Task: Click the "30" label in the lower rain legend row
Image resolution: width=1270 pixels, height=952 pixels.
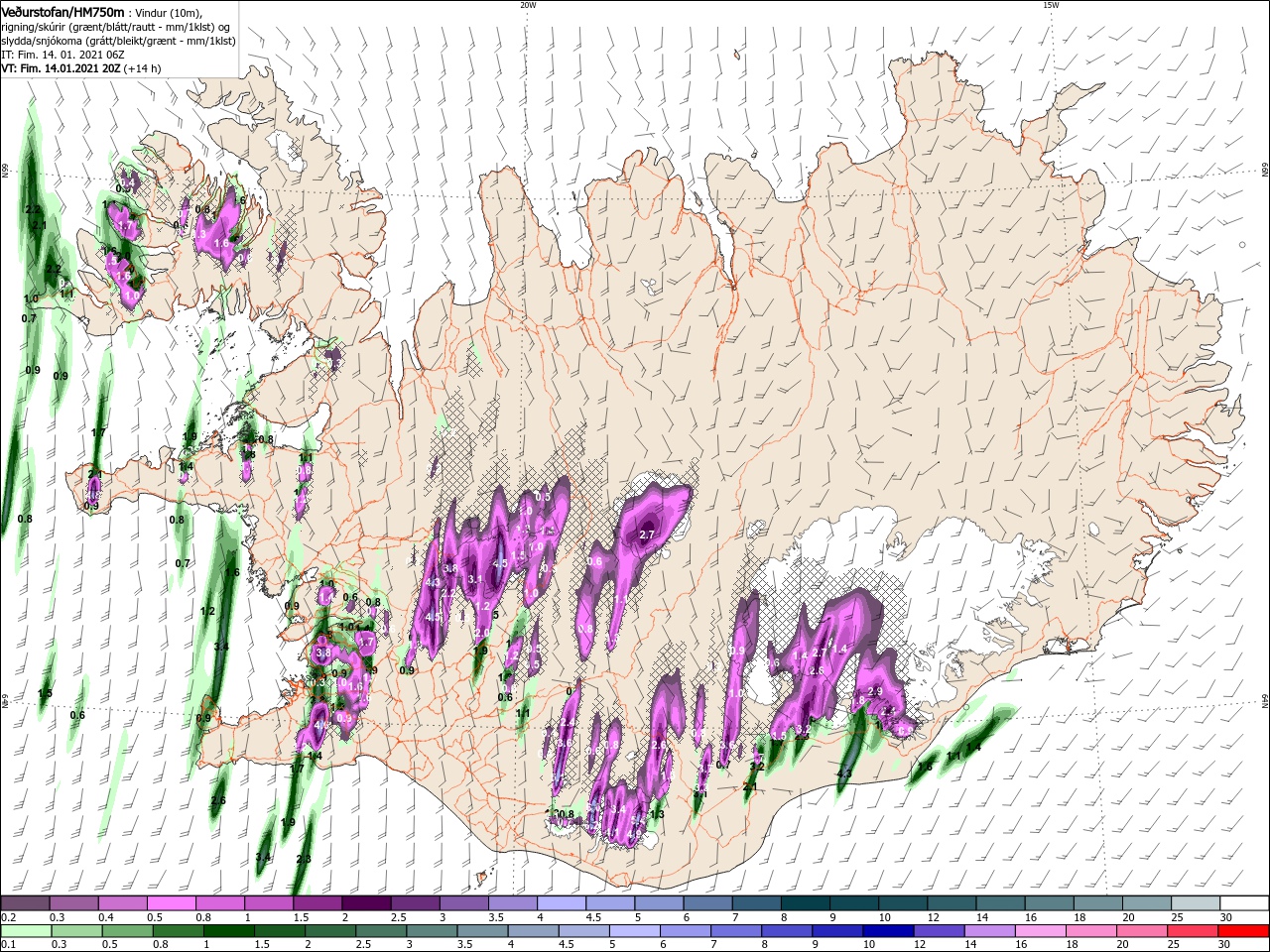Action: 1226,945
